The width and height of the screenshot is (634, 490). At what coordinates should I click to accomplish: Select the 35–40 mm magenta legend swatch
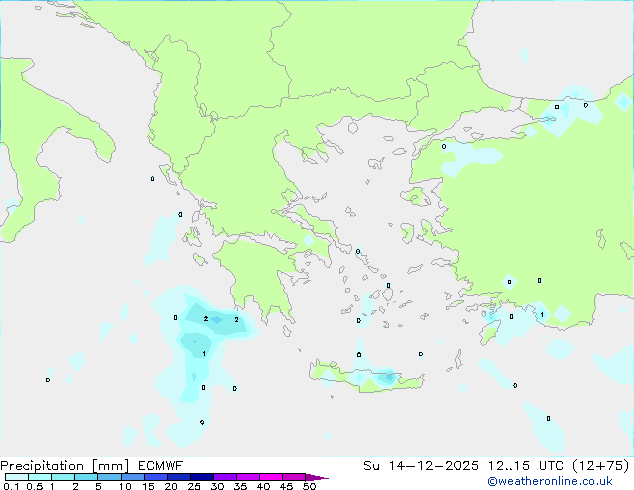click(248, 477)
